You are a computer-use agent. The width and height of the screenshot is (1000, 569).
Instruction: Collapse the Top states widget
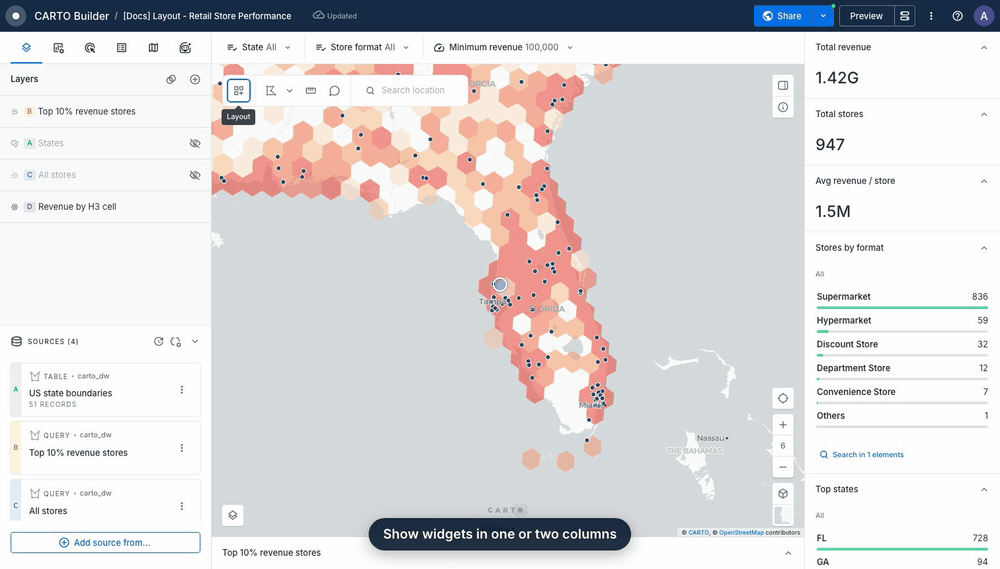[983, 490]
